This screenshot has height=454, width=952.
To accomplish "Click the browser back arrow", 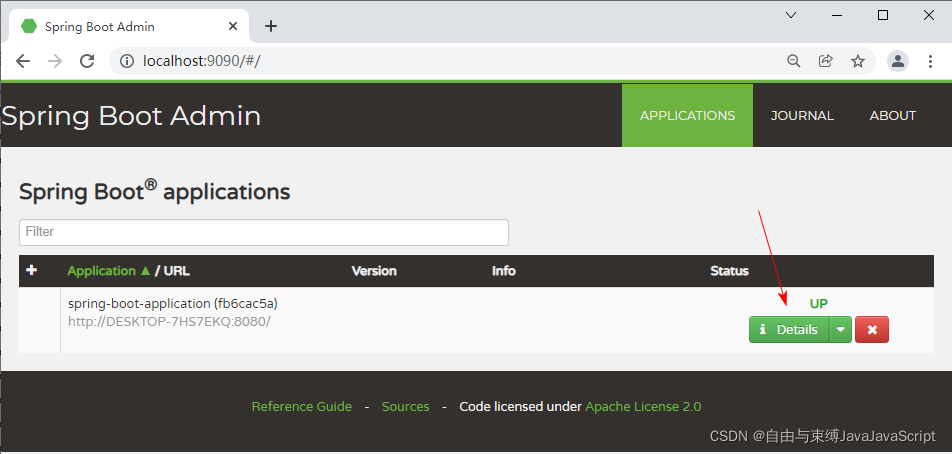I will point(23,61).
